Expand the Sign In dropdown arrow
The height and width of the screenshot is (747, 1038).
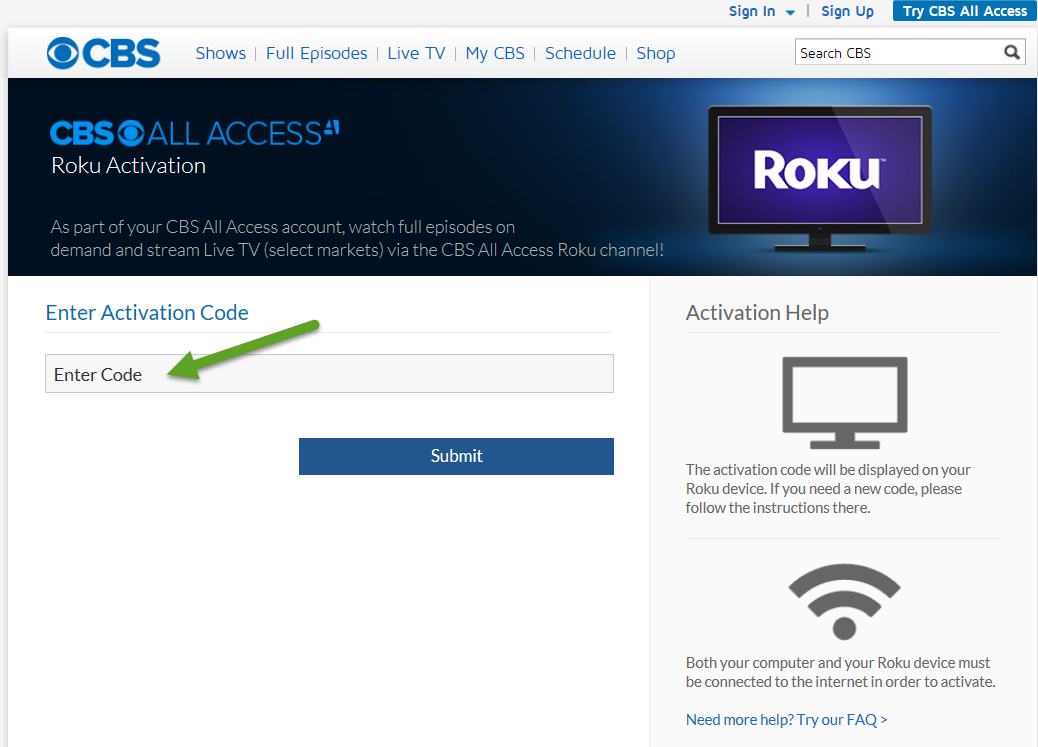(x=790, y=13)
